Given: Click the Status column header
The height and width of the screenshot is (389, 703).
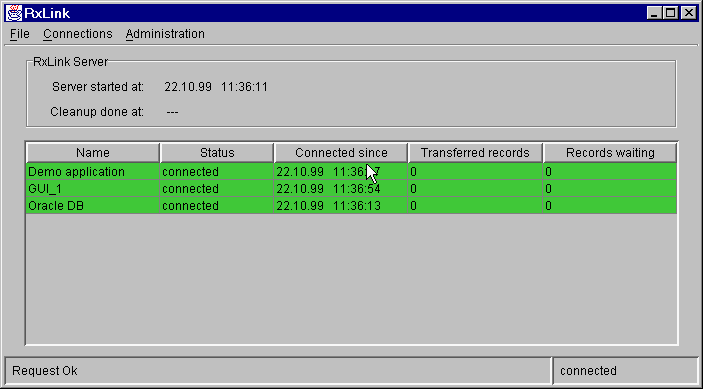Looking at the screenshot, I should click(x=217, y=153).
